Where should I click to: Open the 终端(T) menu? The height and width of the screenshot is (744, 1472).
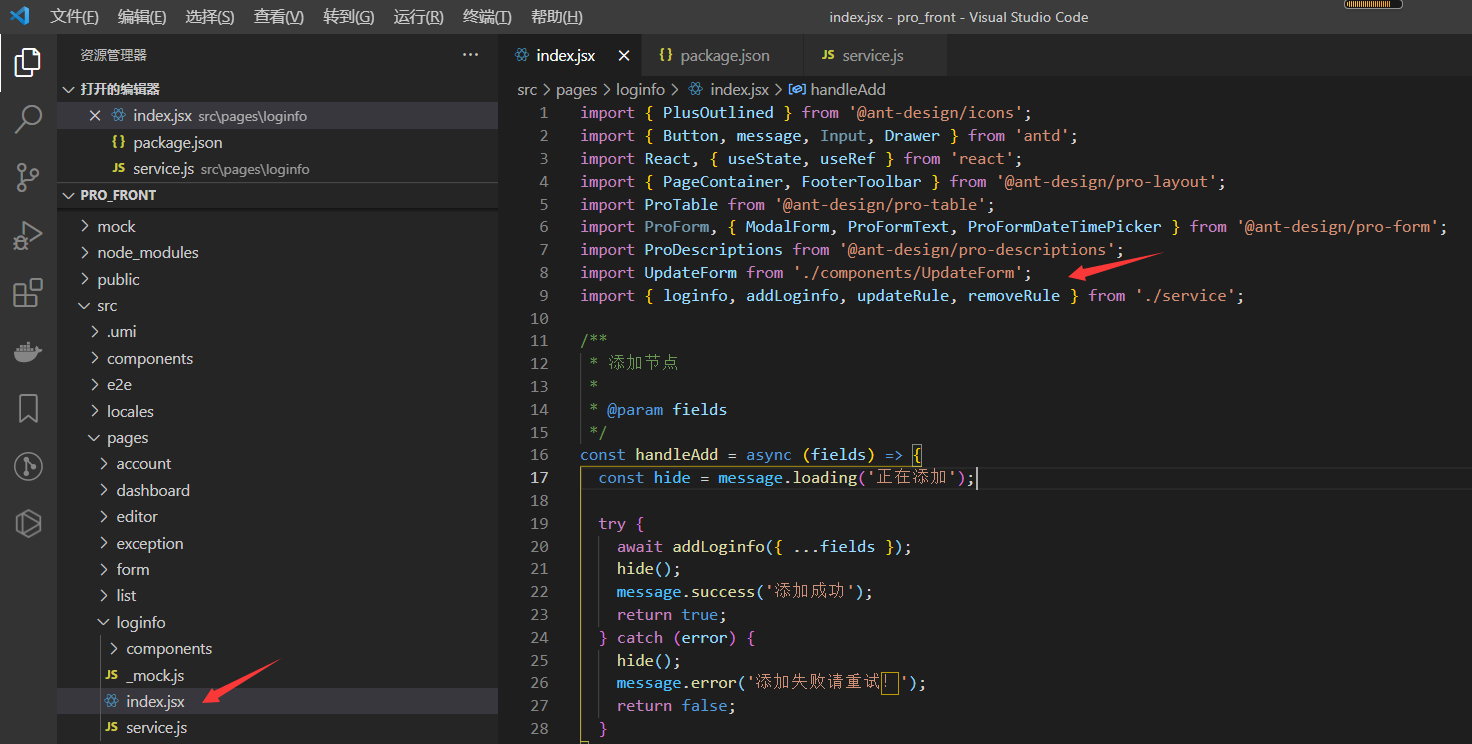pyautogui.click(x=487, y=17)
